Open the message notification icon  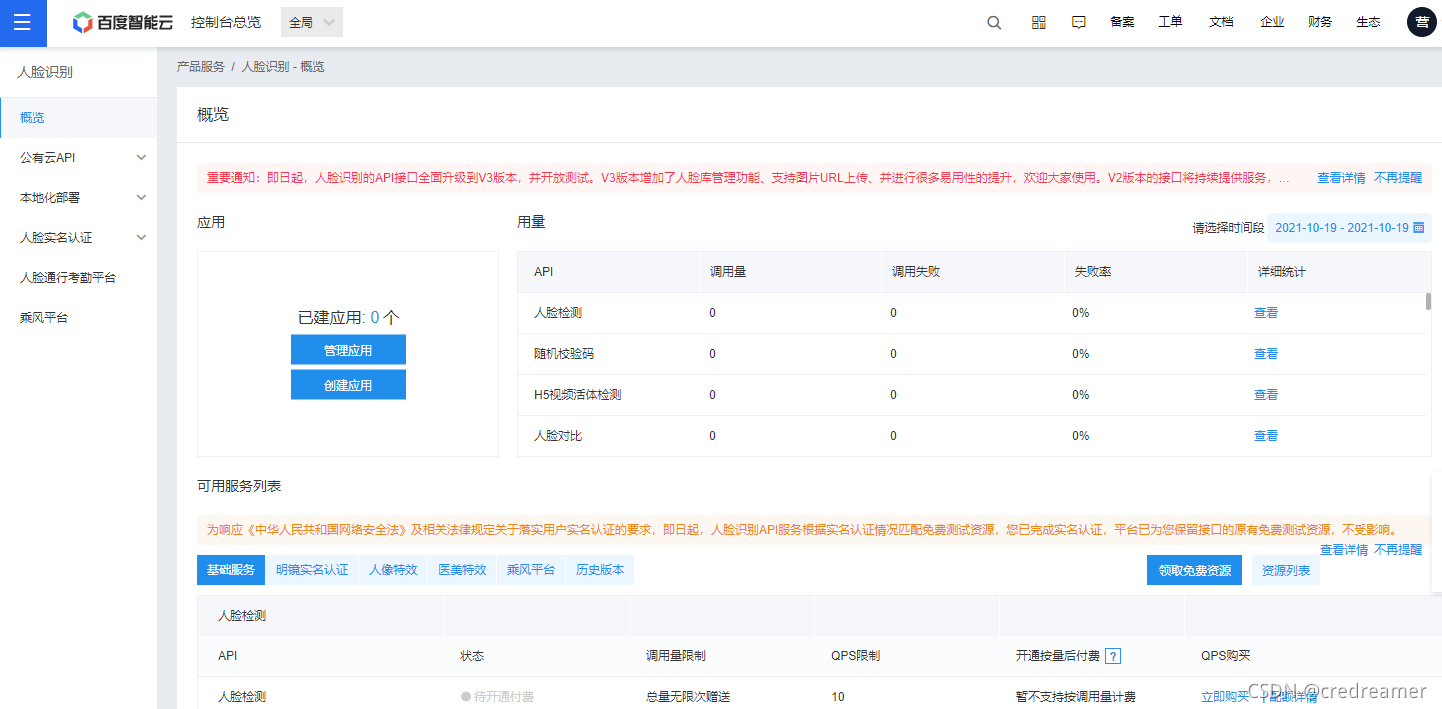pos(1079,22)
